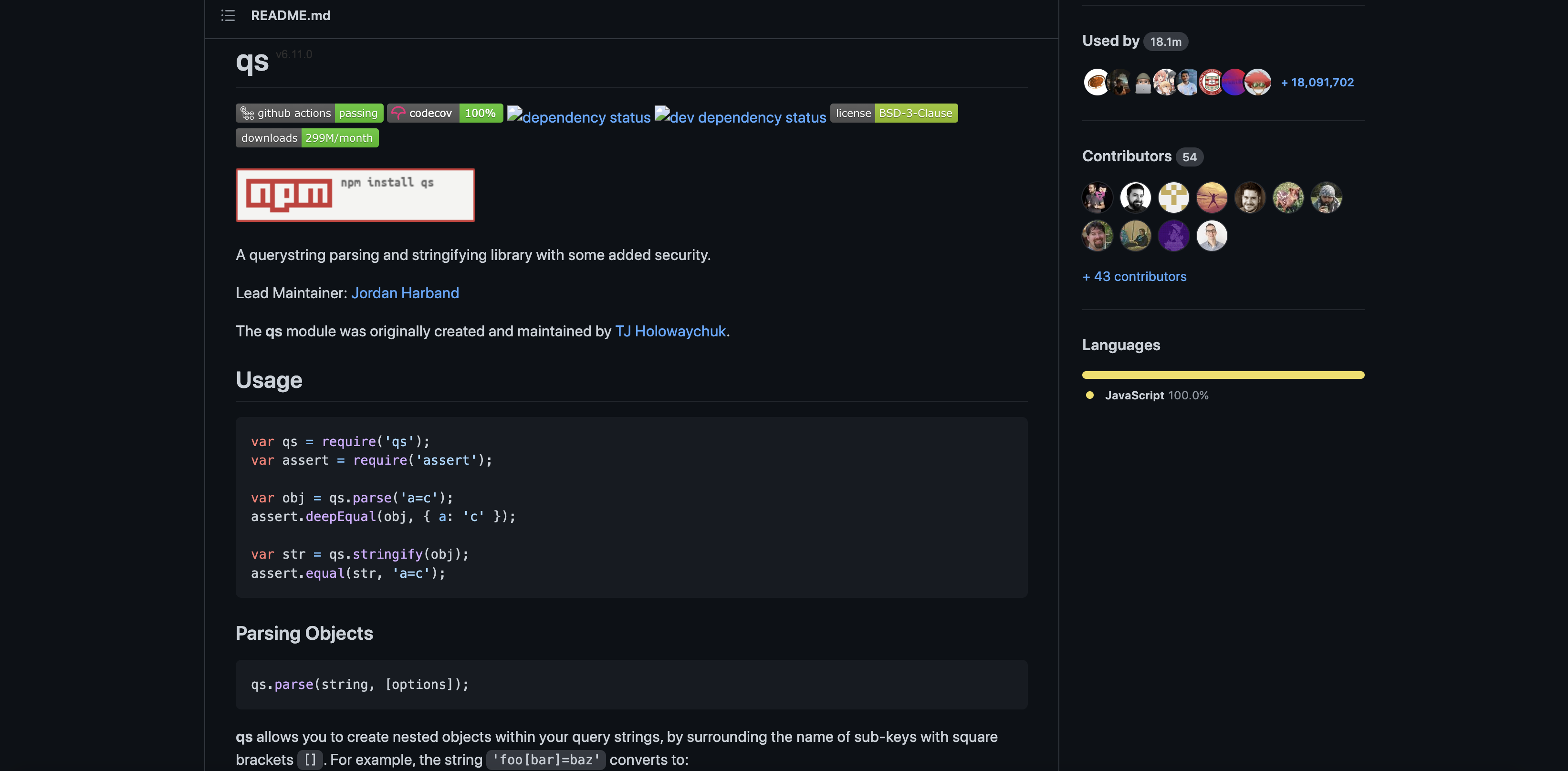The image size is (1568, 771).
Task: Open all dependents via +18,091,702 link
Action: click(1317, 82)
